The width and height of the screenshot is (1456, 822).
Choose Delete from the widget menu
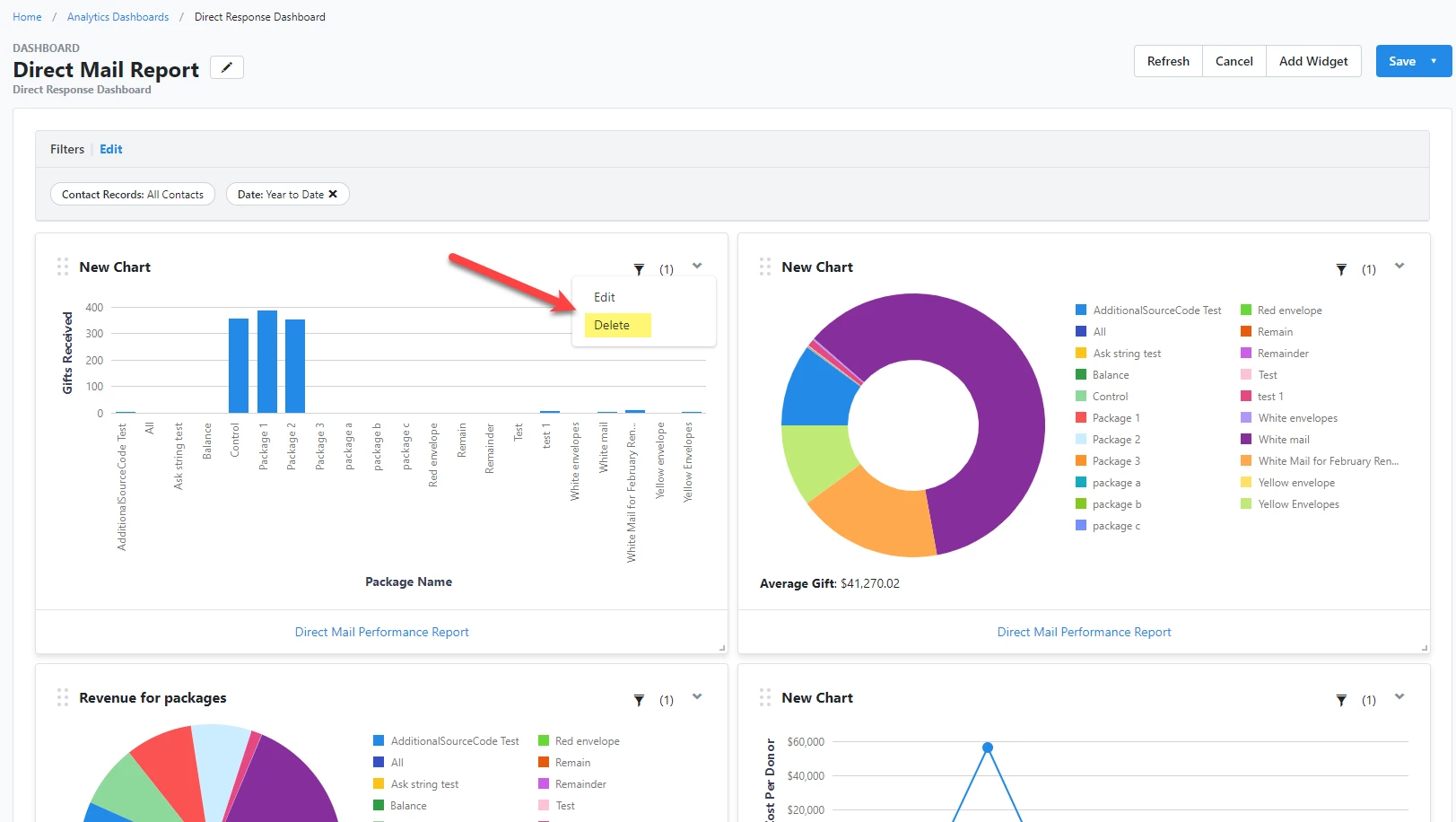[617, 325]
